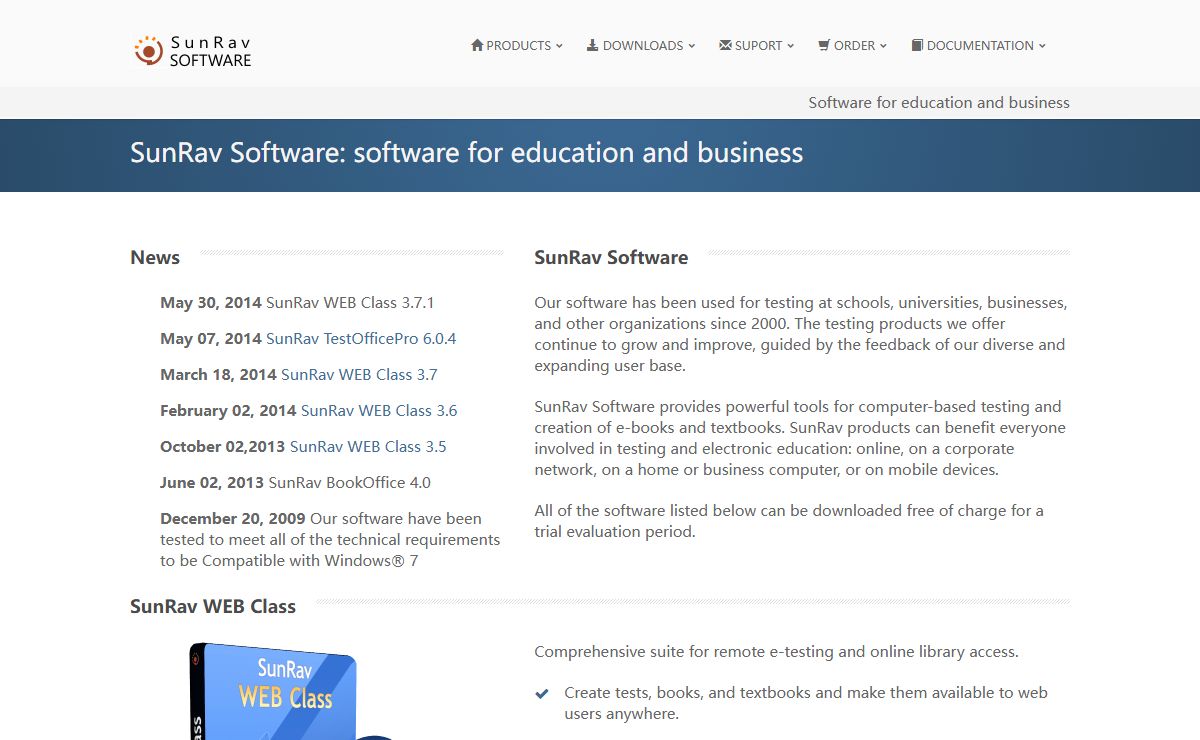Click the 'March 18, 2014' news date
This screenshot has width=1200, height=740.
point(218,374)
